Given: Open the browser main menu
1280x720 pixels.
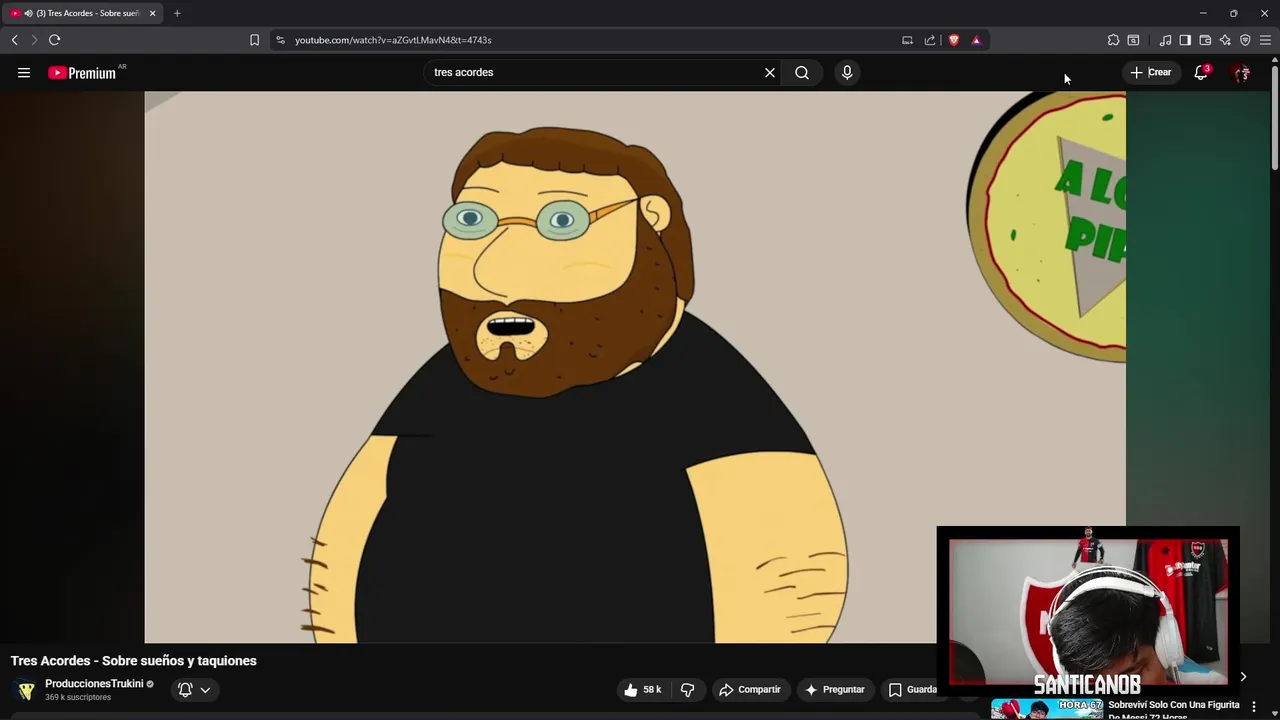Looking at the screenshot, I should [1265, 40].
